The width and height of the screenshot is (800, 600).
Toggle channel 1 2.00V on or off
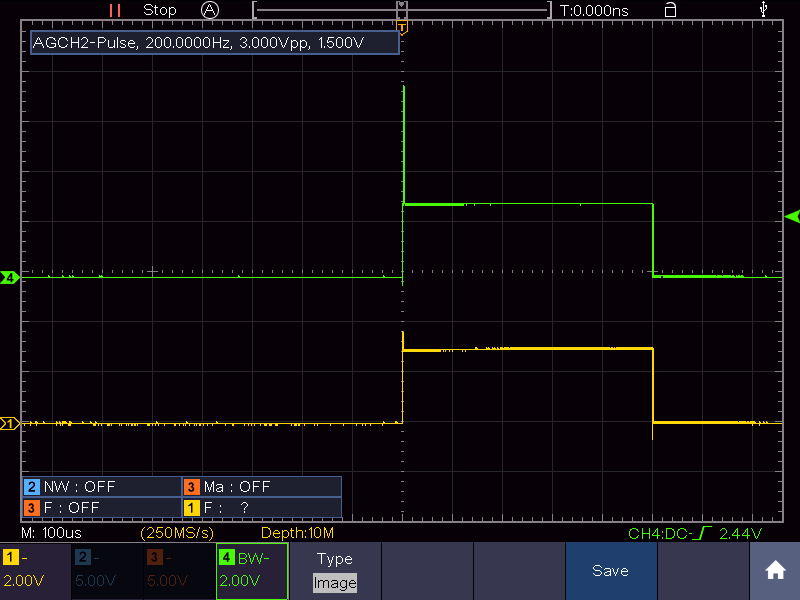point(36,570)
